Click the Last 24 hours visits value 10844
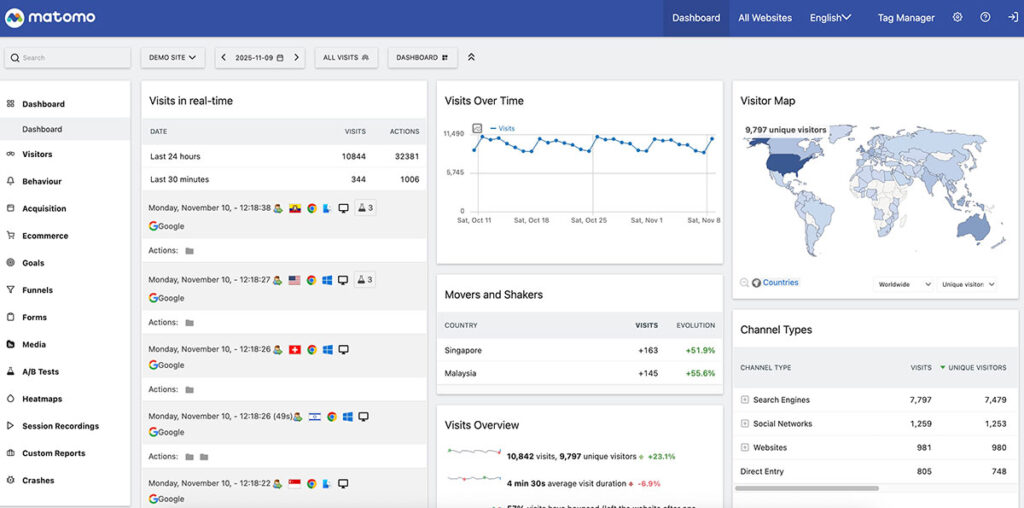This screenshot has height=508, width=1024. tap(353, 157)
